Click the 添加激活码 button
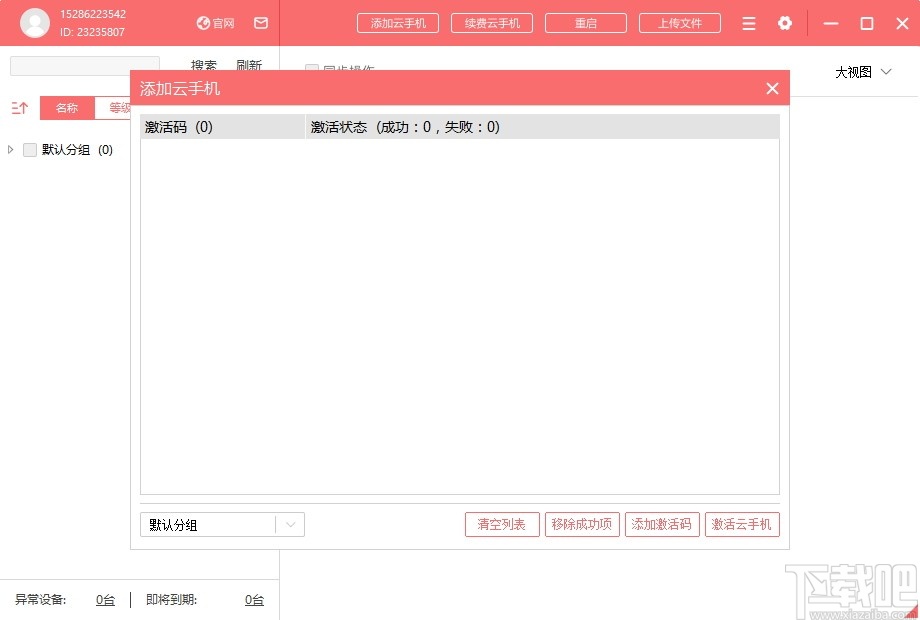 coord(661,523)
